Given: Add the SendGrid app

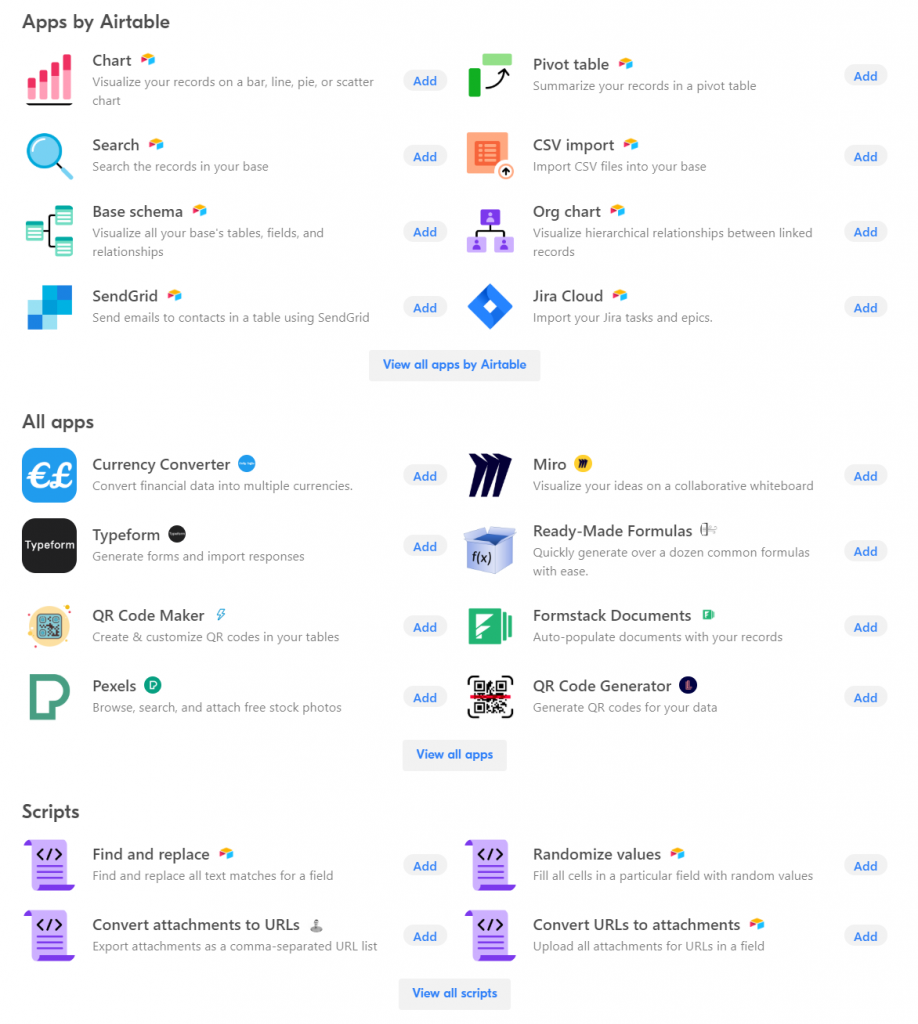Looking at the screenshot, I should (x=425, y=308).
